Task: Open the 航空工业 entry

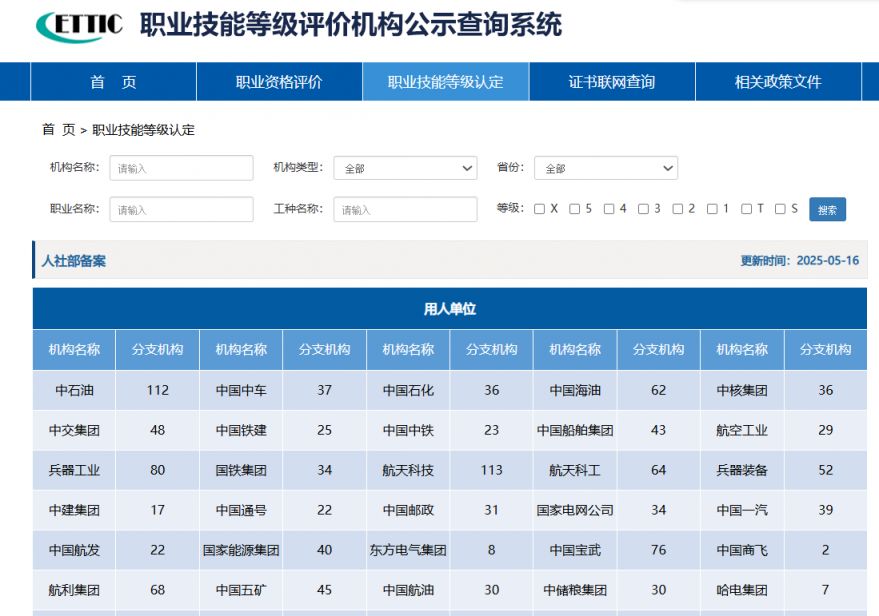Action: point(742,430)
